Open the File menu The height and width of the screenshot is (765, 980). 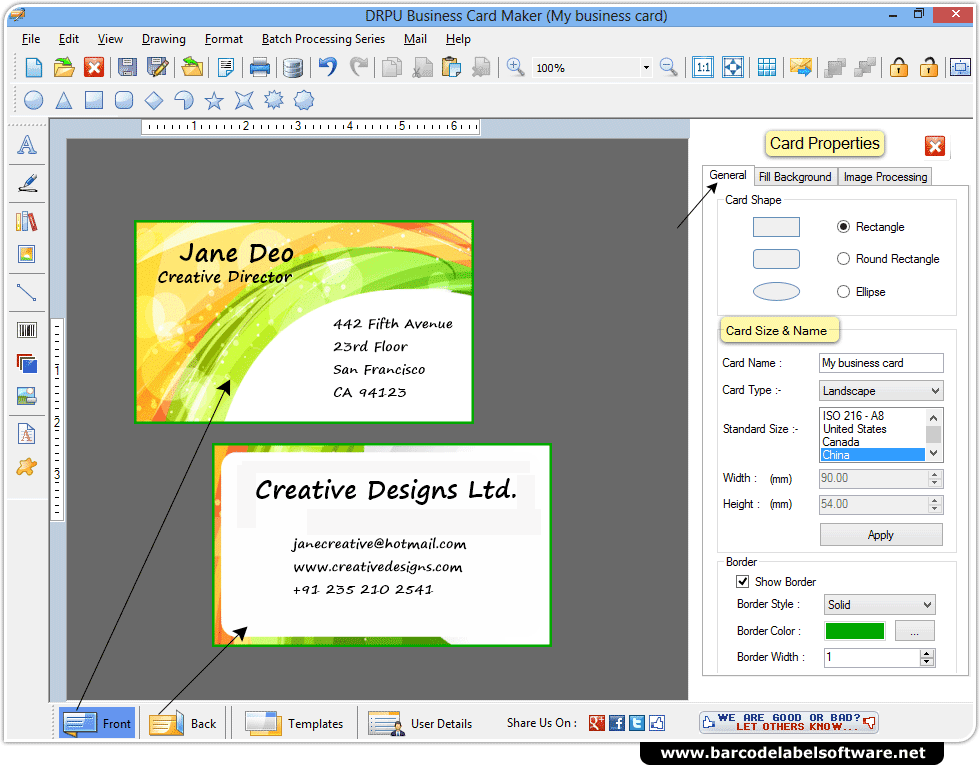[x=31, y=39]
